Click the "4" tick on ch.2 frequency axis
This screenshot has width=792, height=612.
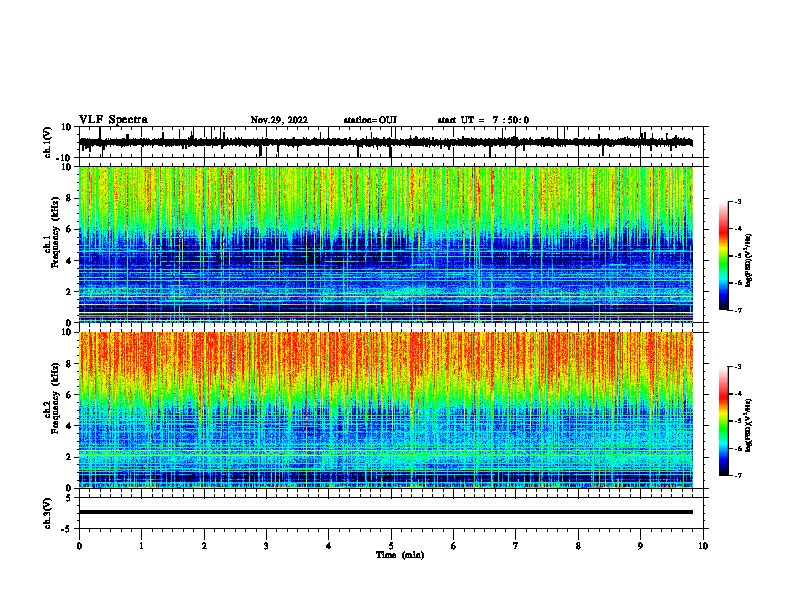(x=69, y=426)
